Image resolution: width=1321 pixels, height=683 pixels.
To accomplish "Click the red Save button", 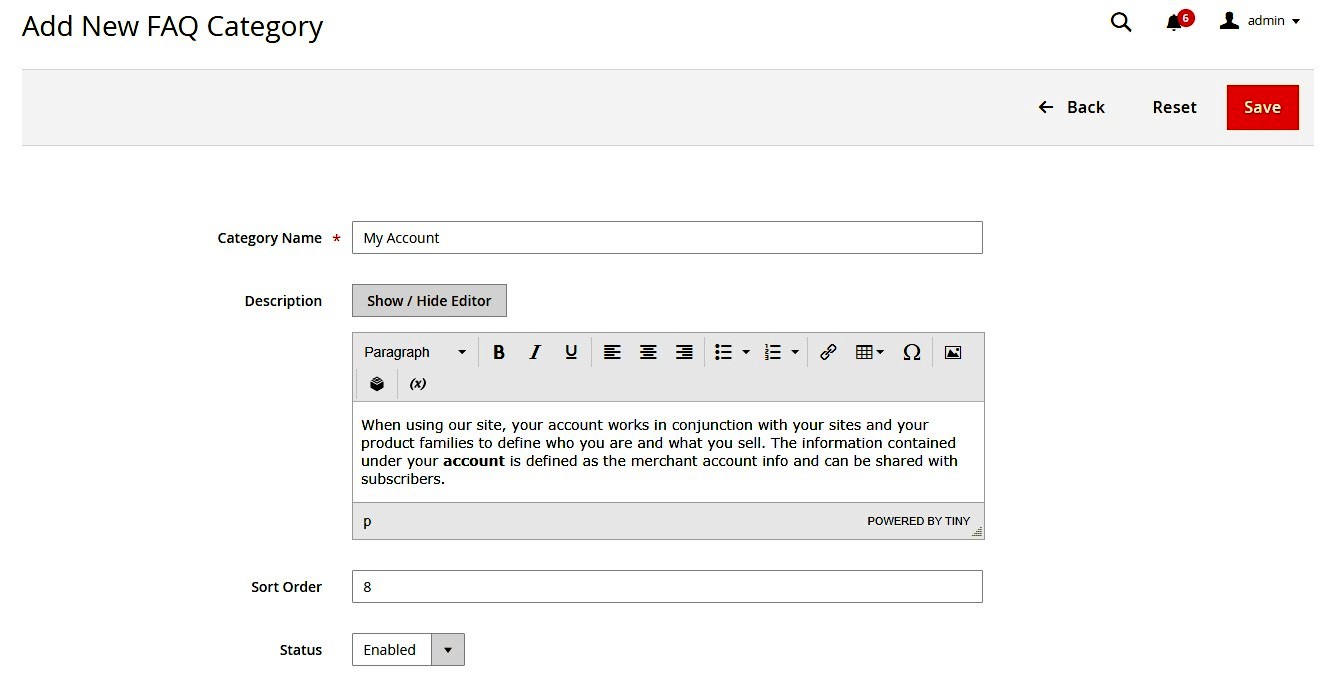I will tap(1262, 107).
